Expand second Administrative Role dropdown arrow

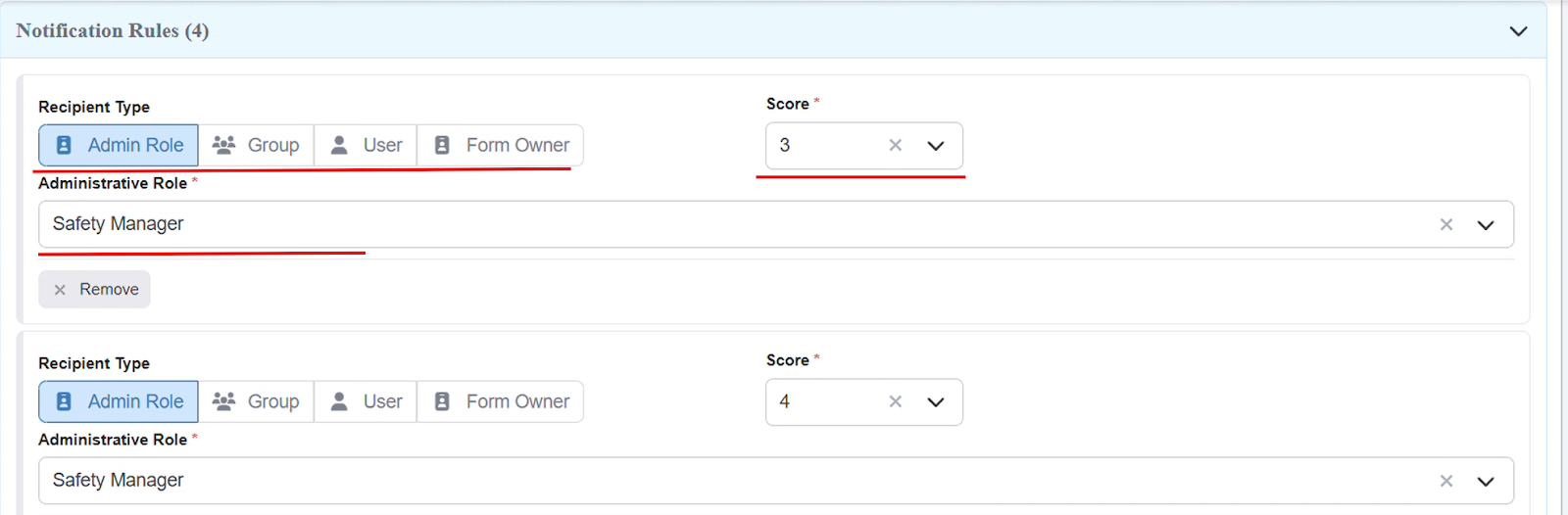click(x=1486, y=481)
